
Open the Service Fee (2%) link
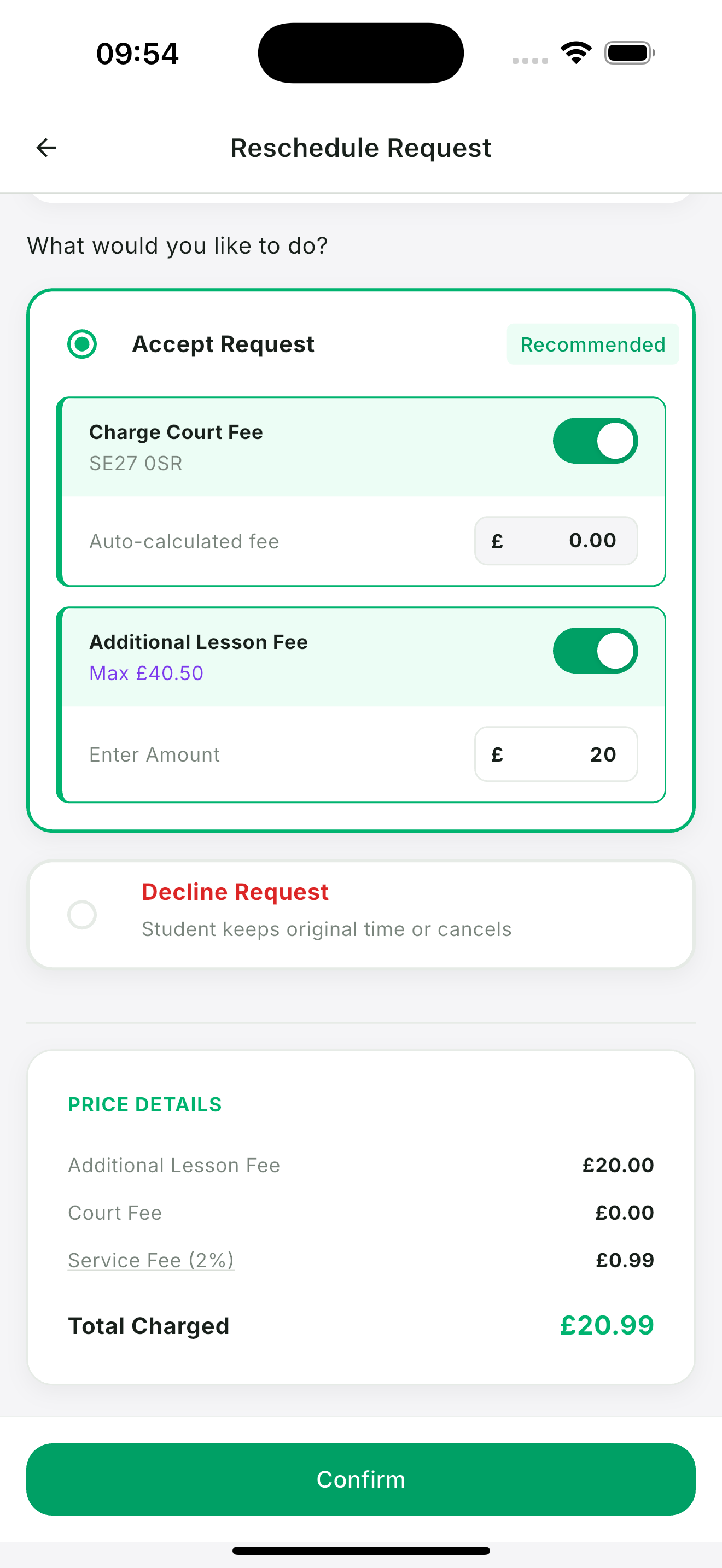(151, 1260)
